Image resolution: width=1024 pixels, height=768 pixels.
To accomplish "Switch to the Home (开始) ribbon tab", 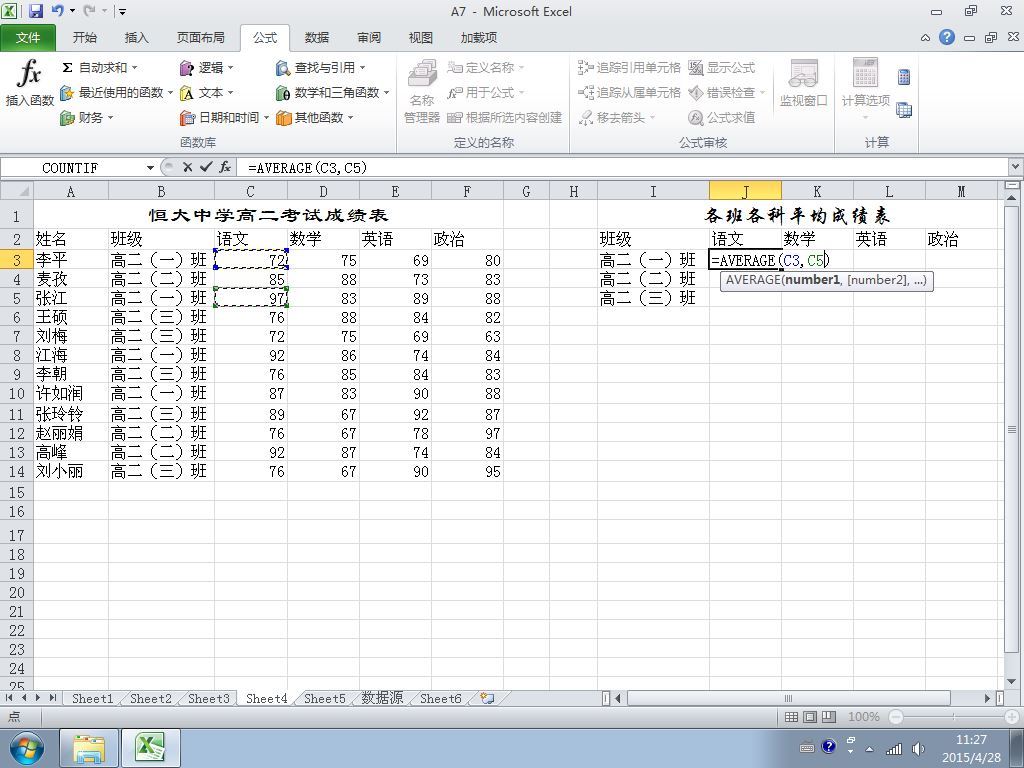I will pos(84,38).
